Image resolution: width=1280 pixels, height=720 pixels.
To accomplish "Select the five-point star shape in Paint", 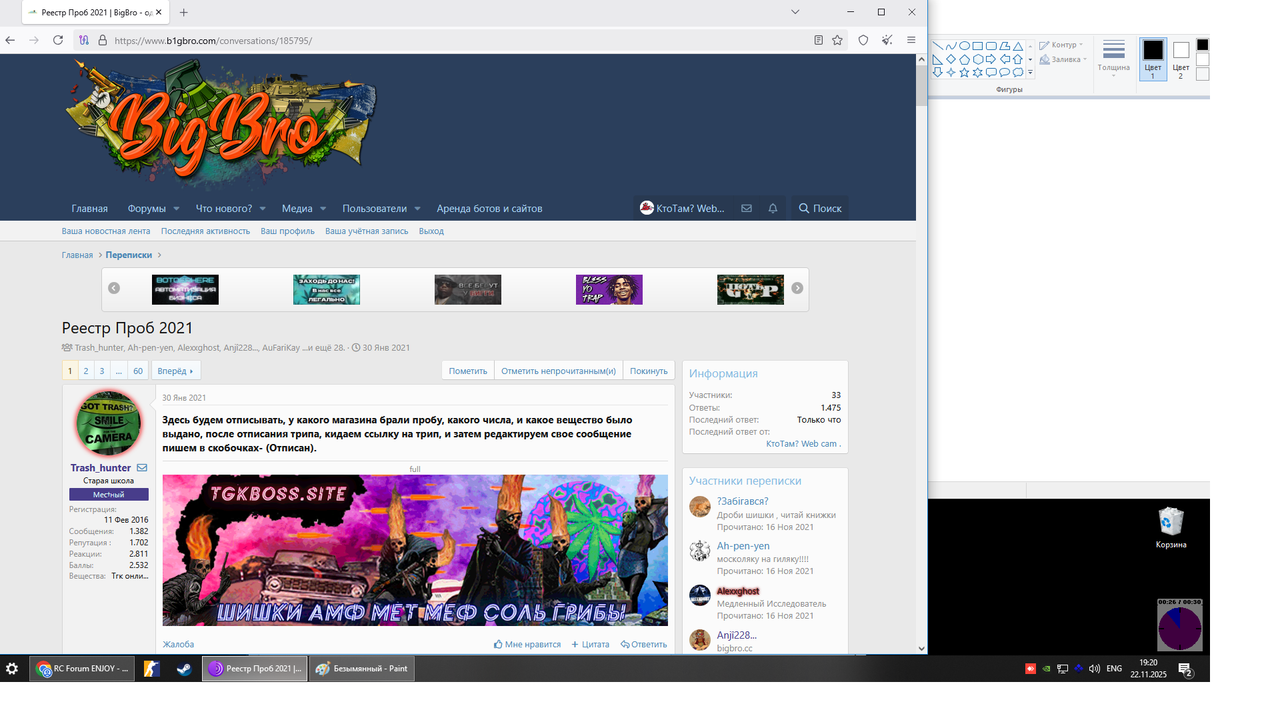I will 964,72.
